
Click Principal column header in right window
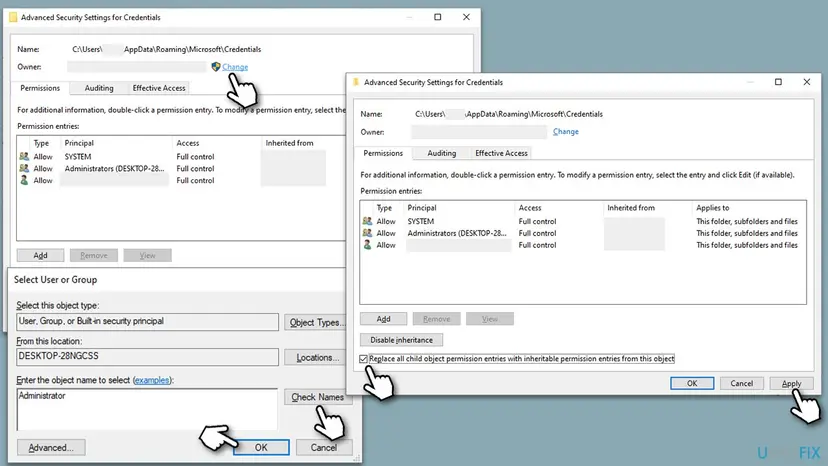click(x=421, y=208)
